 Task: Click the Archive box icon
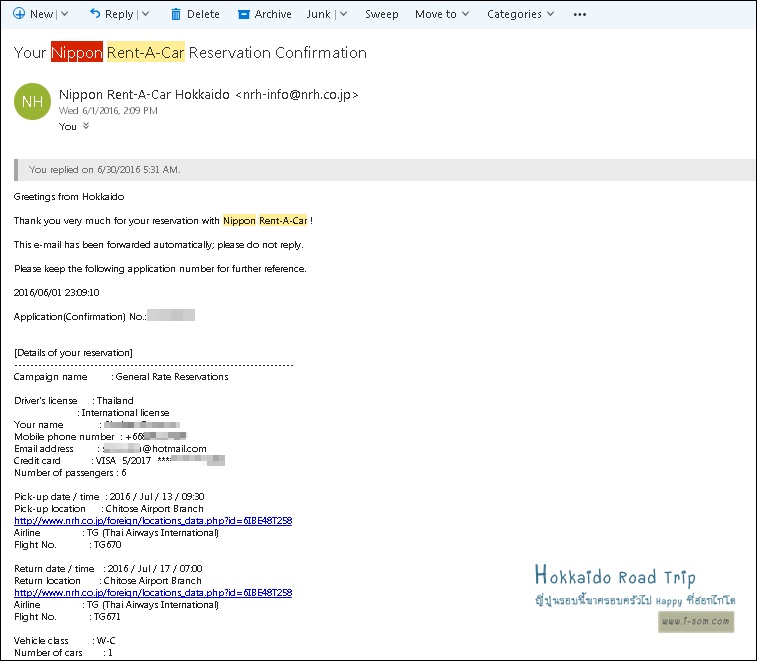pyautogui.click(x=244, y=14)
